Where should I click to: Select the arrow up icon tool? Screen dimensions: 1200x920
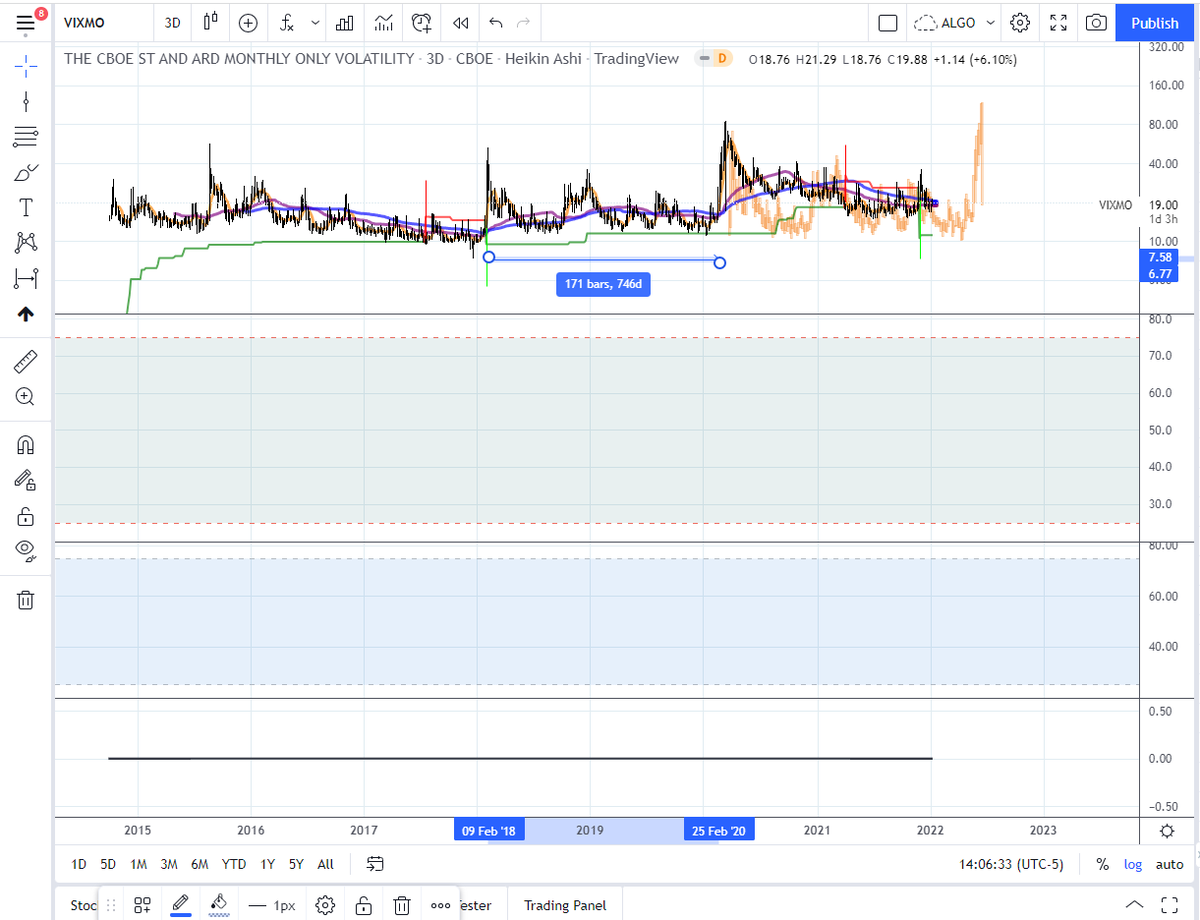[x=26, y=313]
